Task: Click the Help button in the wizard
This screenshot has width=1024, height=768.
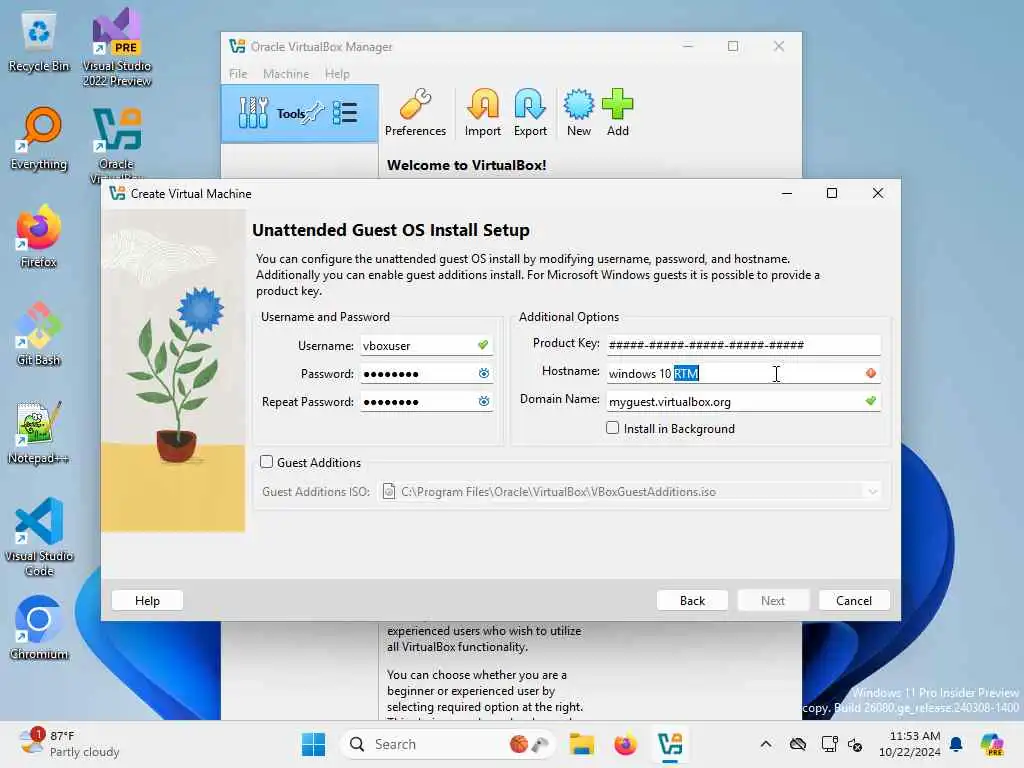Action: click(147, 600)
